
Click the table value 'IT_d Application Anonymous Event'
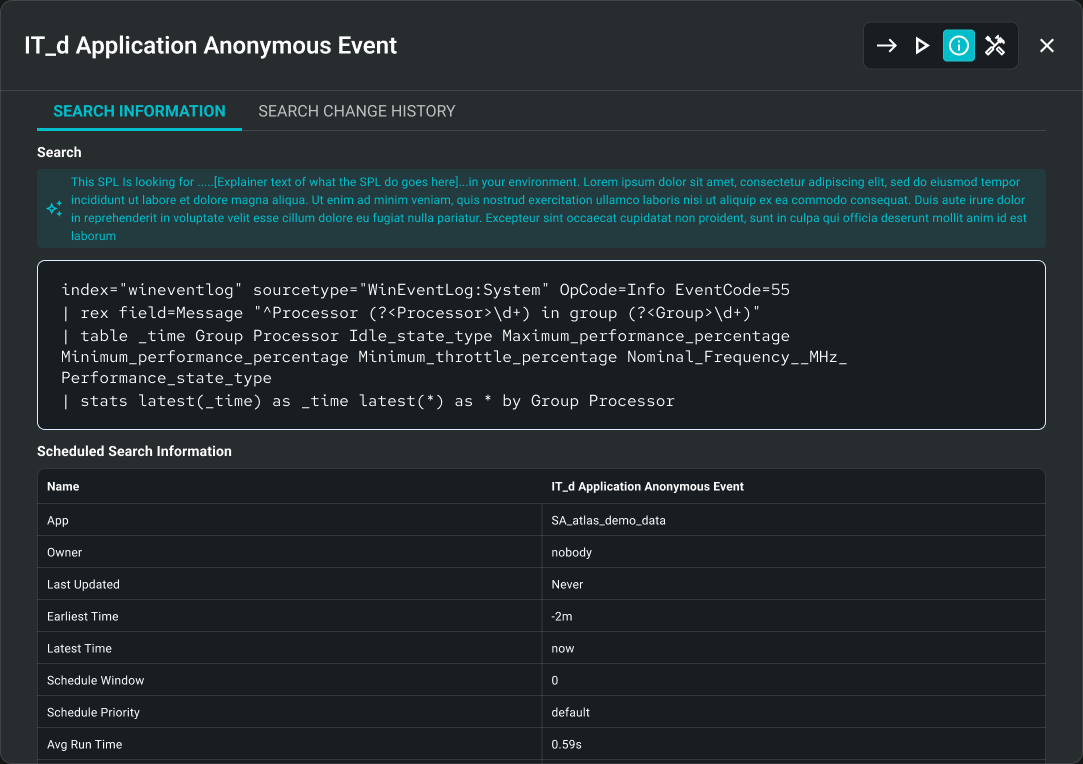(x=647, y=486)
